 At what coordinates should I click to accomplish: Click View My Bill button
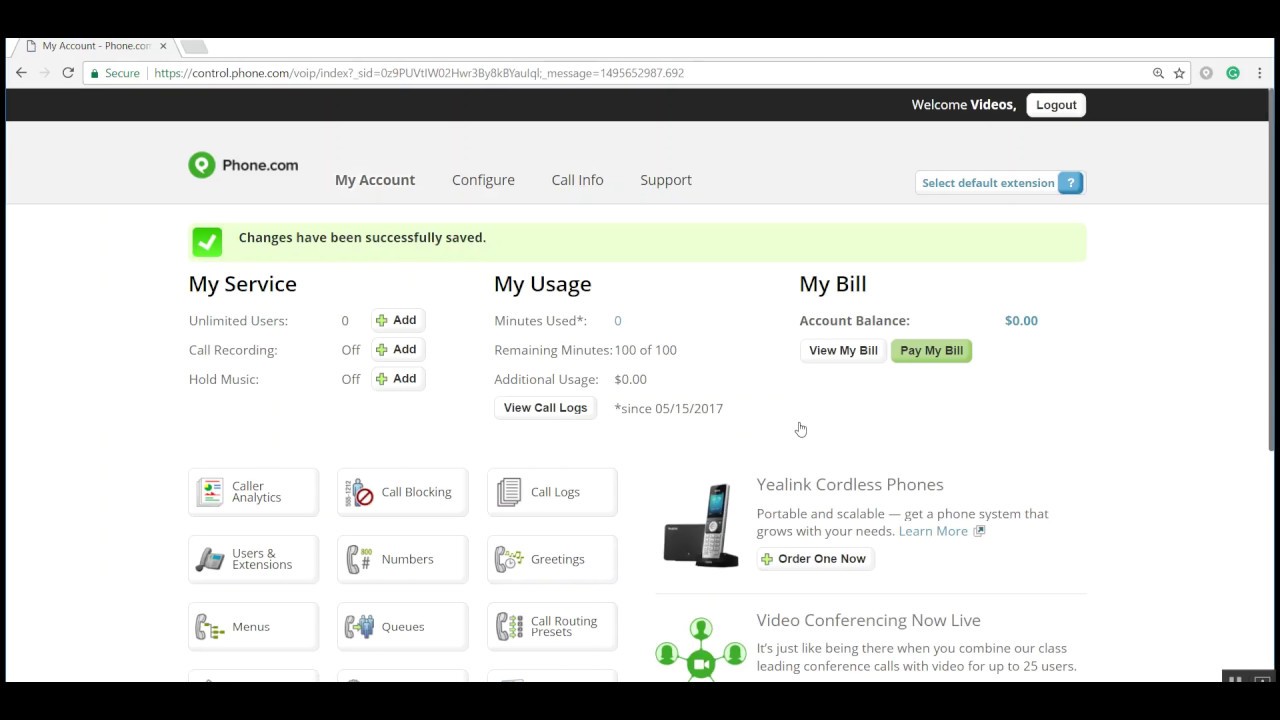[x=843, y=350]
